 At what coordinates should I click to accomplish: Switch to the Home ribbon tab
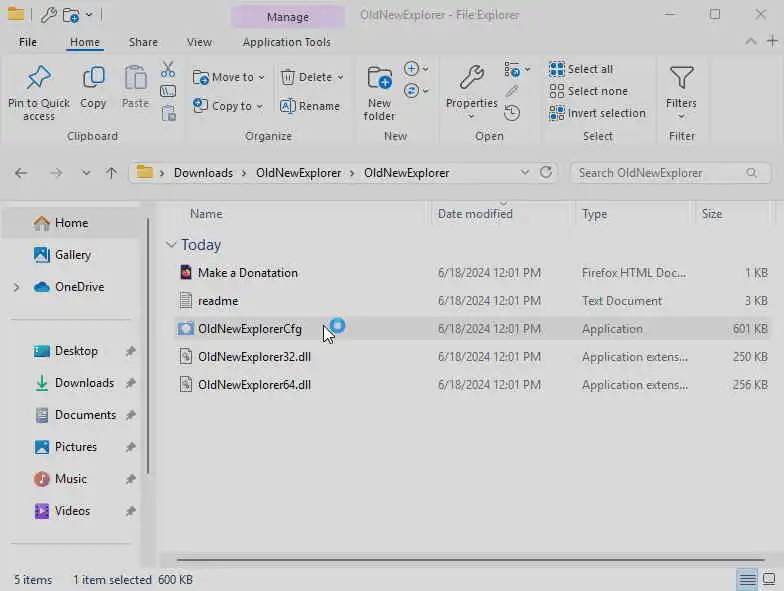(84, 42)
